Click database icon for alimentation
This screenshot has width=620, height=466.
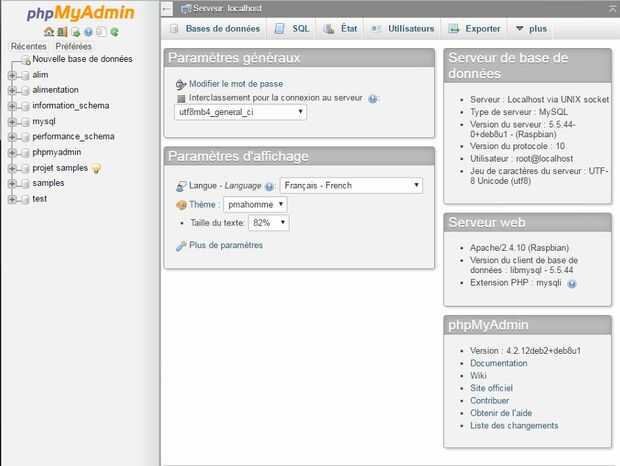(x=25, y=91)
